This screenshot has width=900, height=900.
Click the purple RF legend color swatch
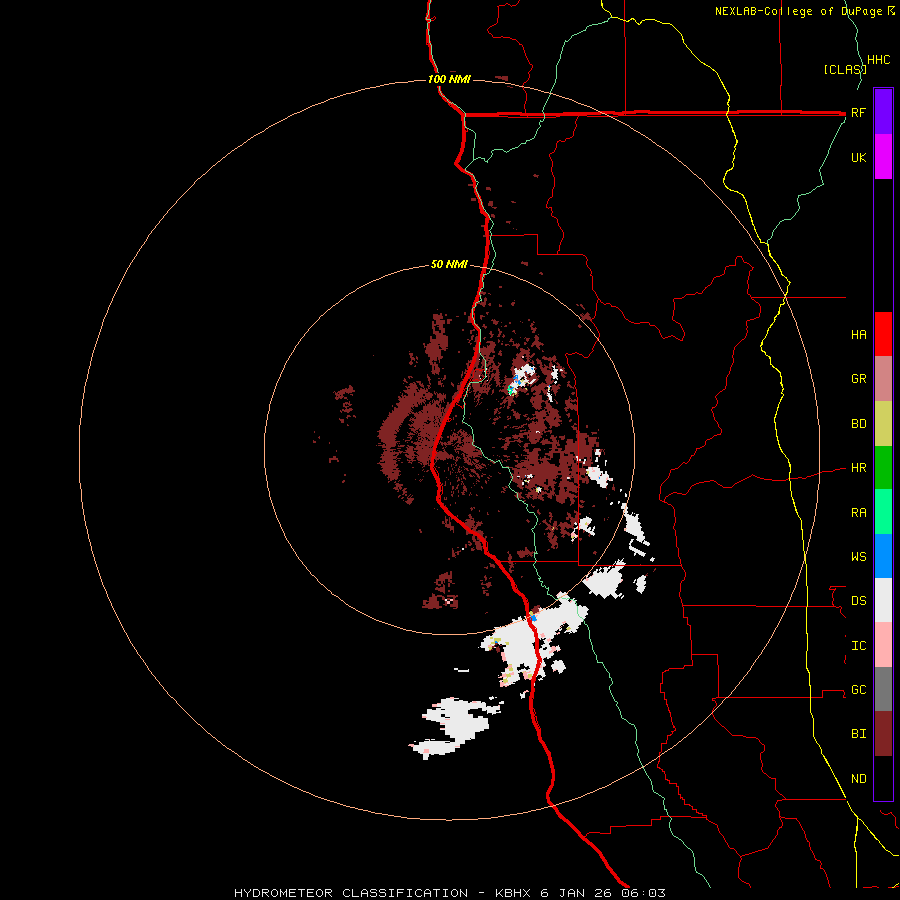pos(883,112)
